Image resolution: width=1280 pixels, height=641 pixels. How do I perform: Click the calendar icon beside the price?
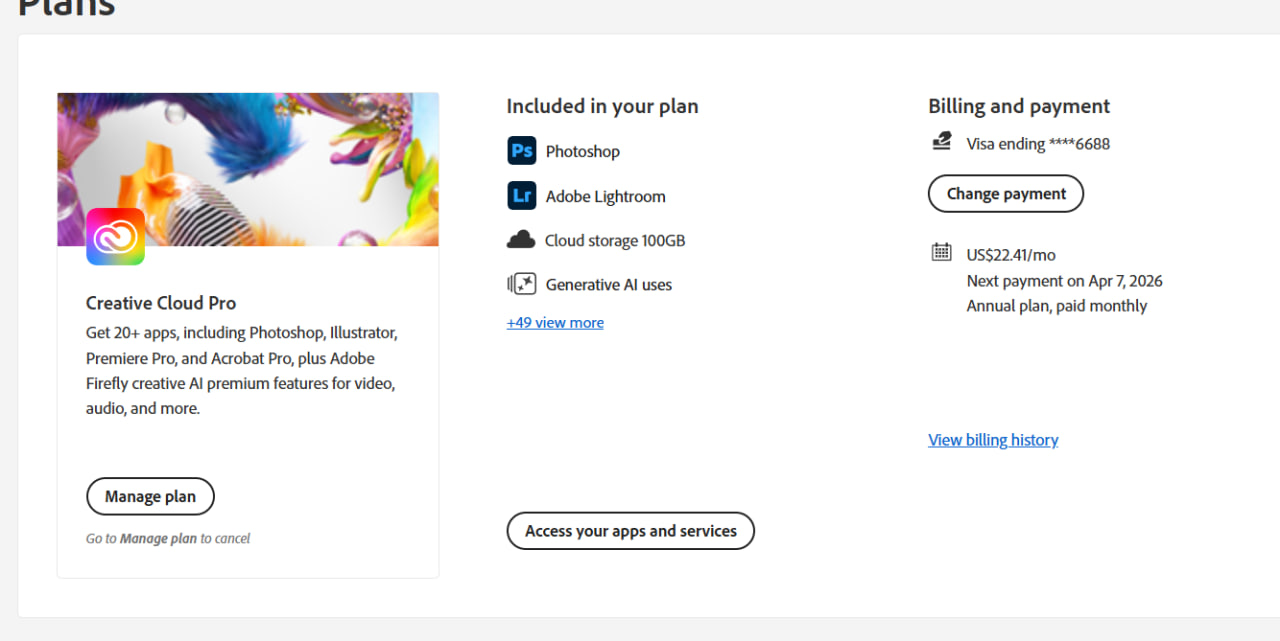[x=941, y=252]
